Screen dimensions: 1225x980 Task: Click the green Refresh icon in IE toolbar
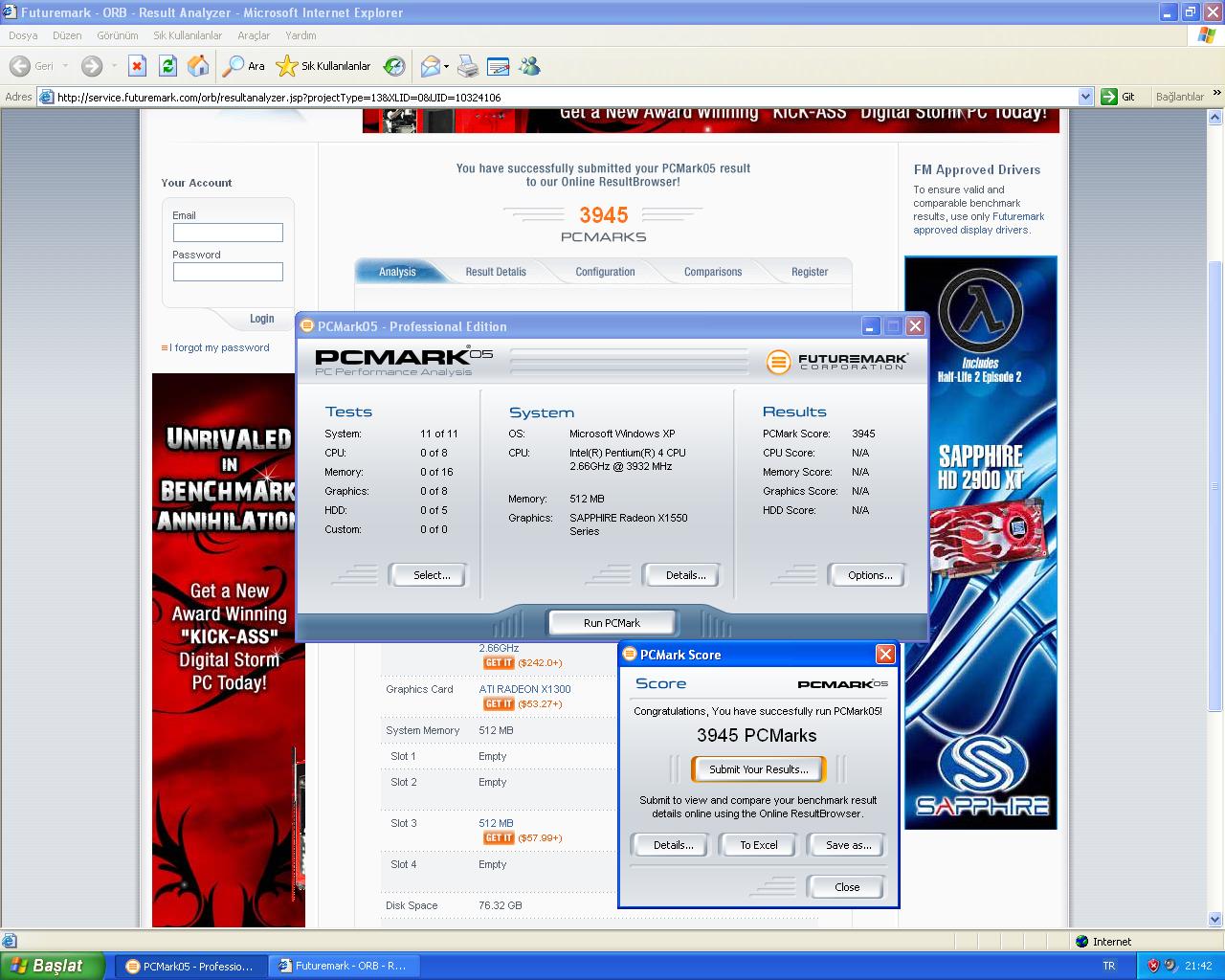tap(167, 66)
